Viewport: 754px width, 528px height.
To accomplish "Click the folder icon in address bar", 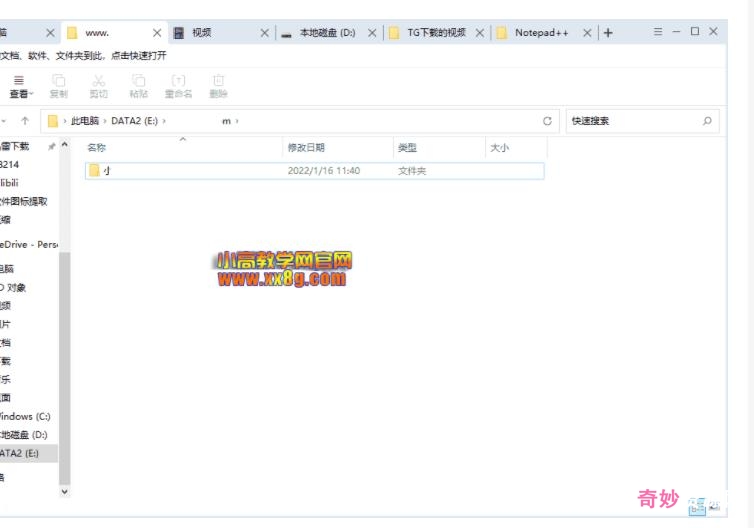I will (x=52, y=121).
